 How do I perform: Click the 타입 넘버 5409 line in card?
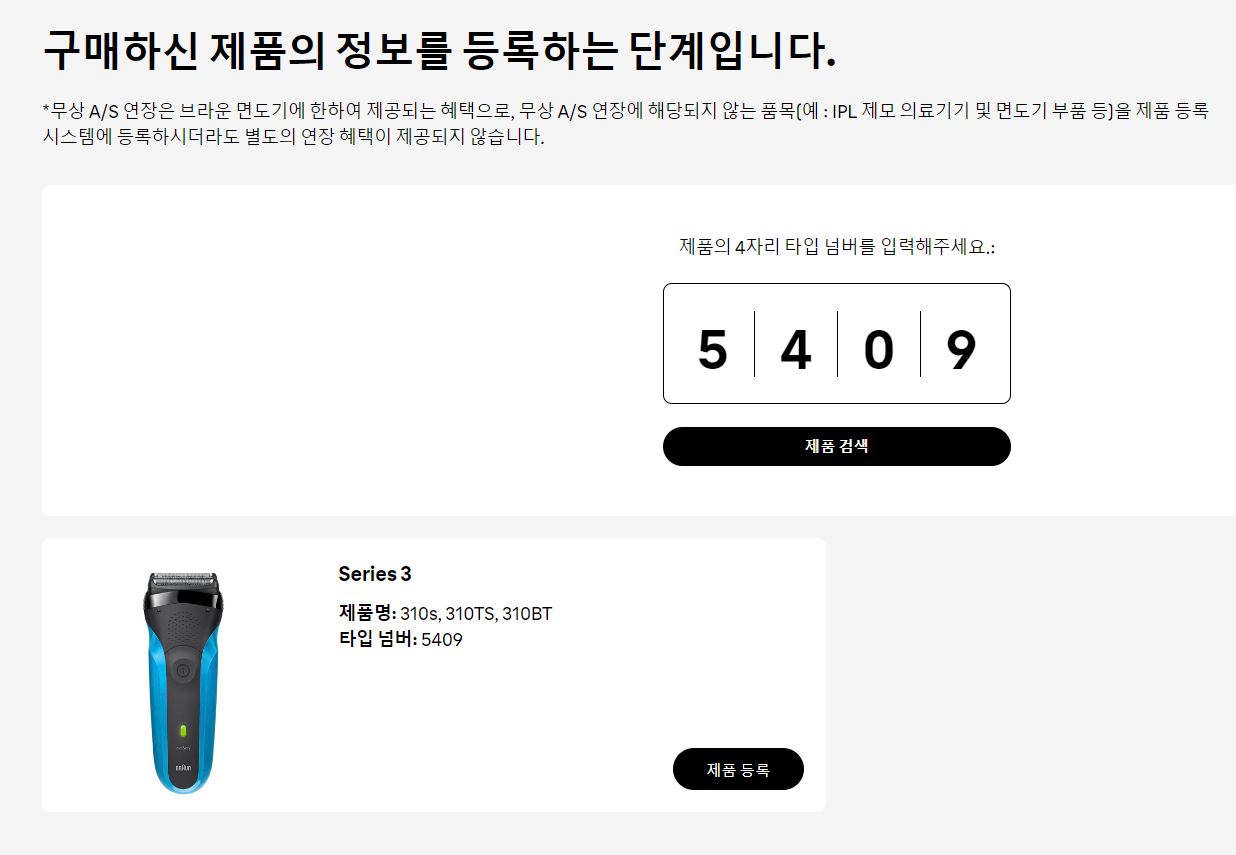[401, 639]
